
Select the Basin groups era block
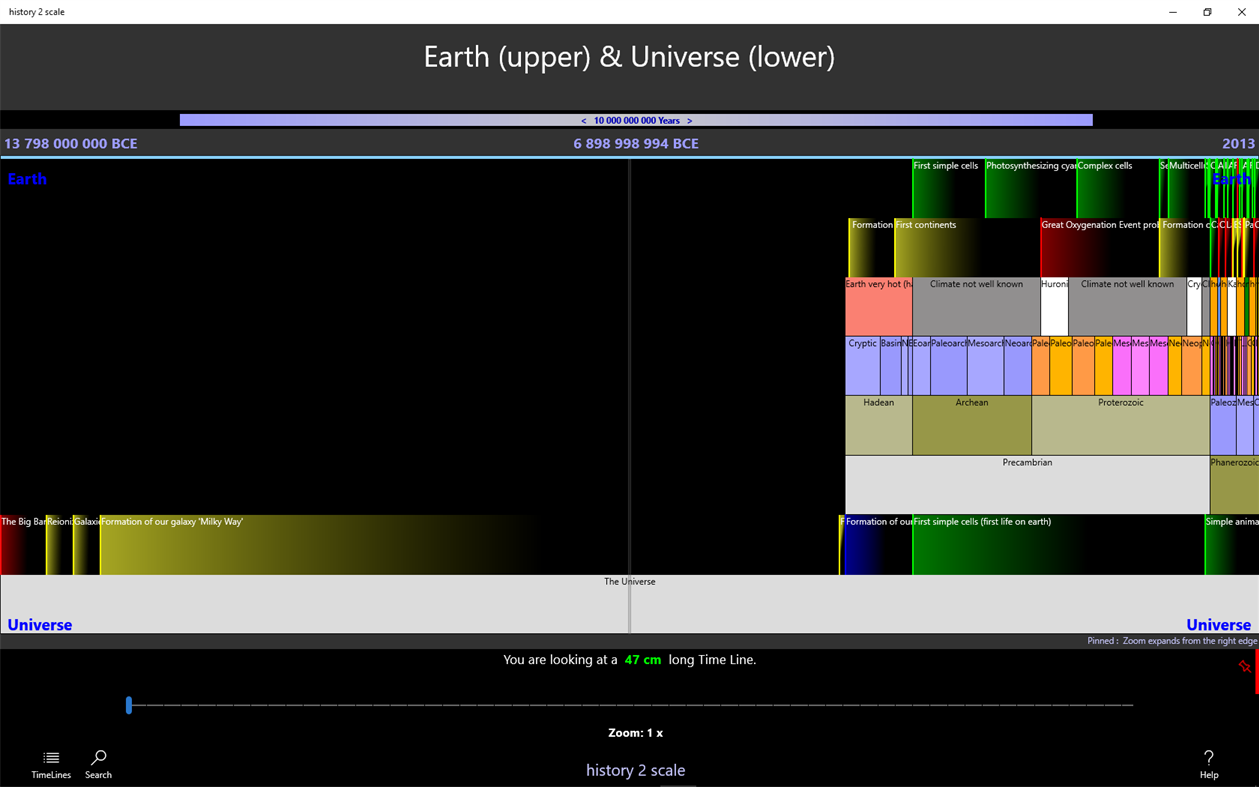890,366
